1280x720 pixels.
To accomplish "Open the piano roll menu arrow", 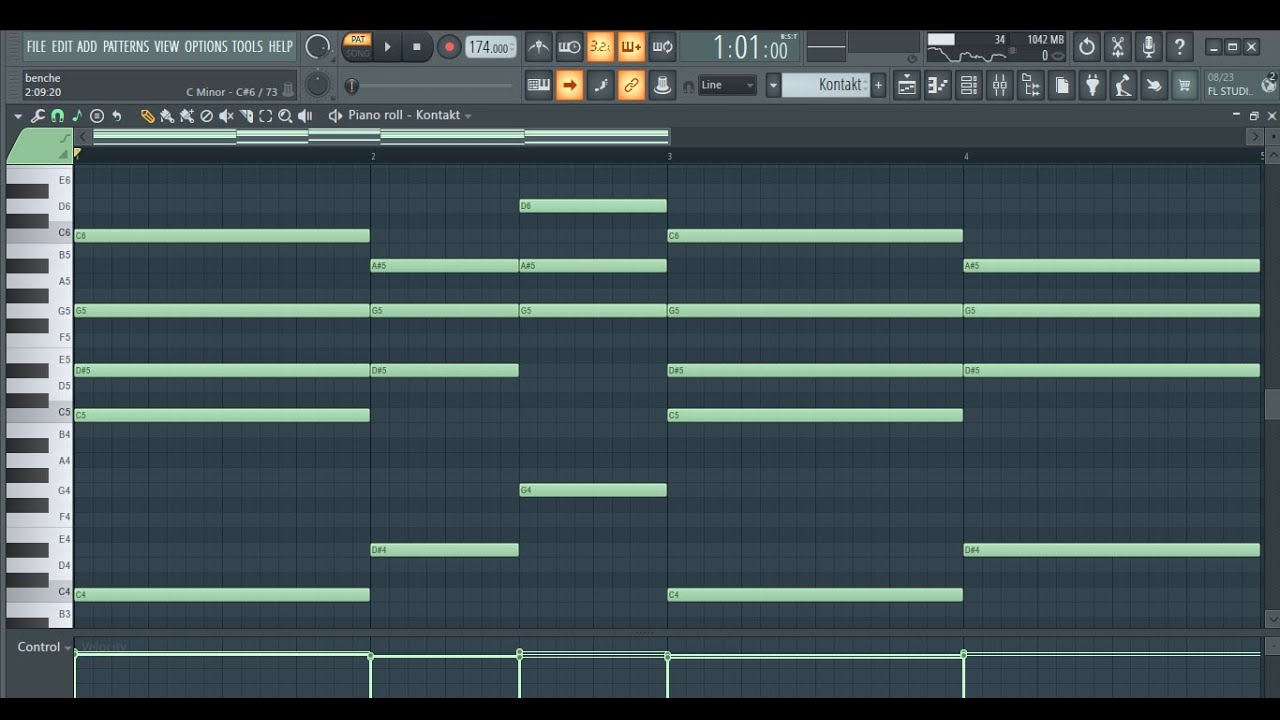I will pos(18,116).
